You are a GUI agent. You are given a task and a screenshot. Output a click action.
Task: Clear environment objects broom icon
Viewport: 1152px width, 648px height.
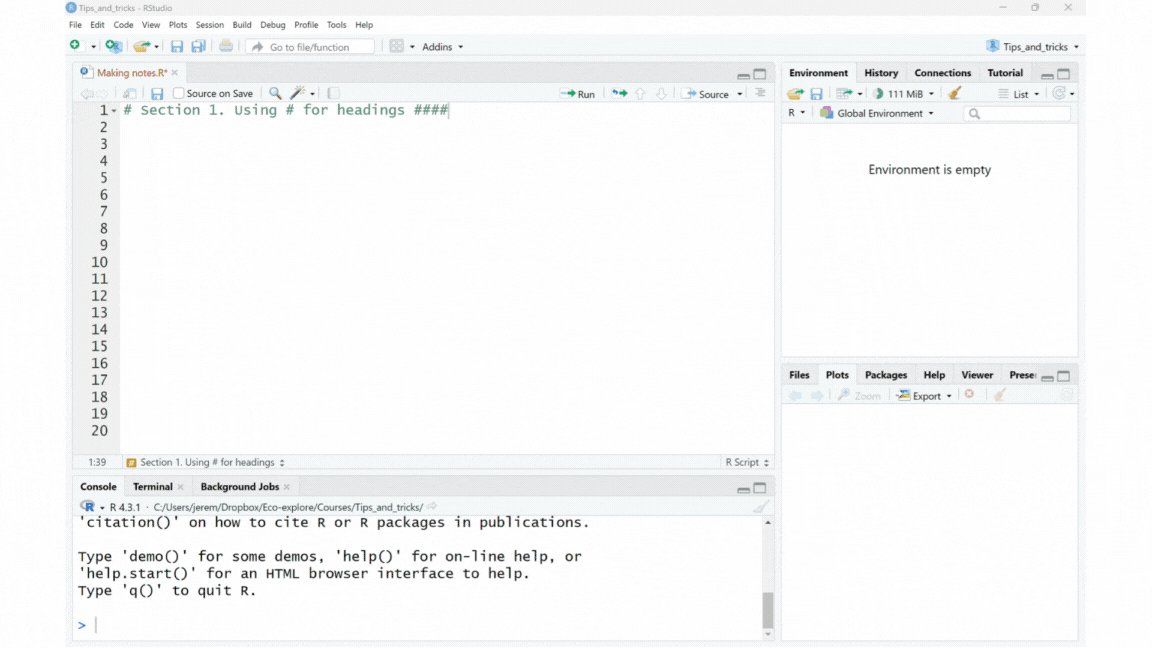tap(954, 93)
